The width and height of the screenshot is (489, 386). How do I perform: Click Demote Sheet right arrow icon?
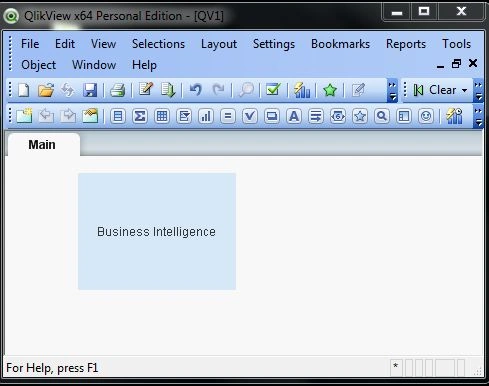(x=68, y=116)
